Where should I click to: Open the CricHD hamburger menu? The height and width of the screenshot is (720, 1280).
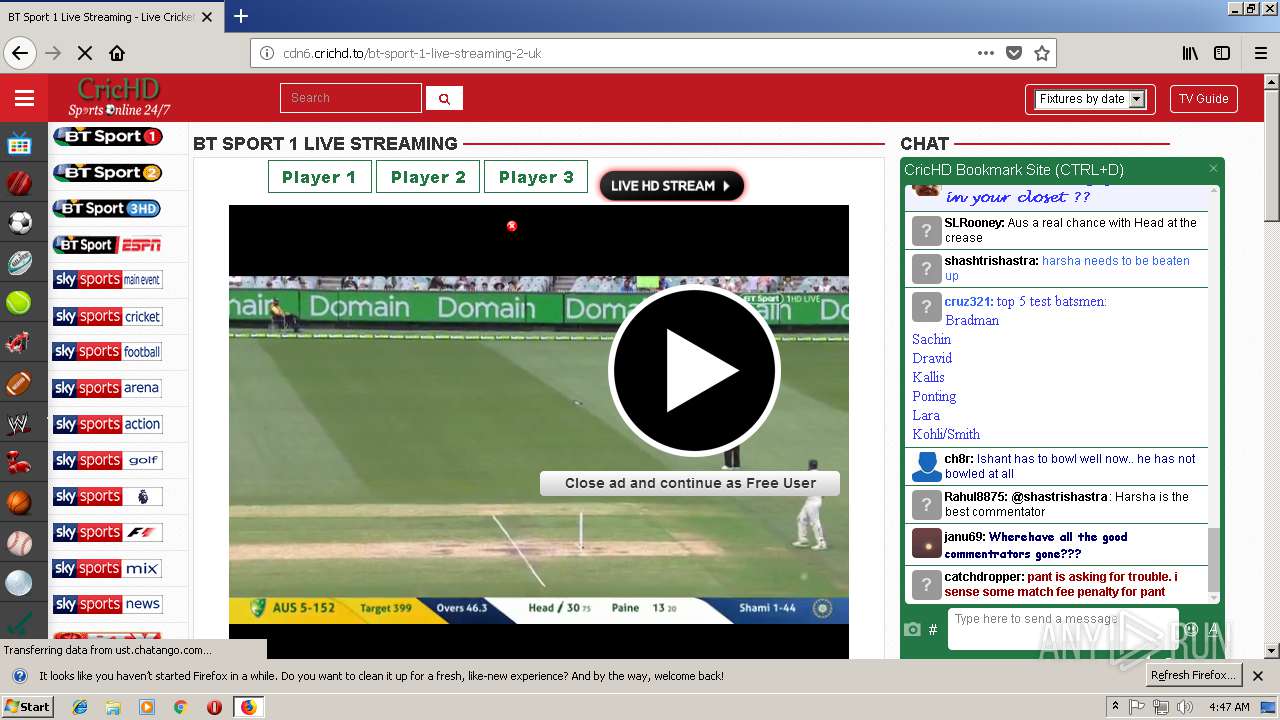(x=24, y=98)
